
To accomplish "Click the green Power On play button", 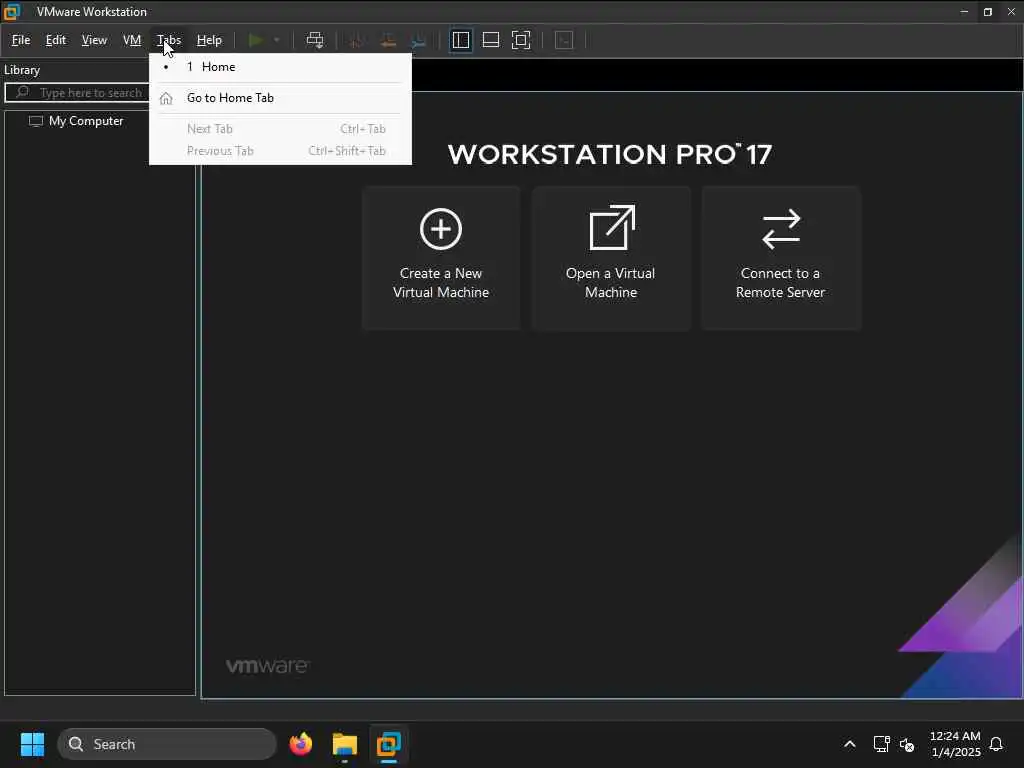I will coord(256,40).
